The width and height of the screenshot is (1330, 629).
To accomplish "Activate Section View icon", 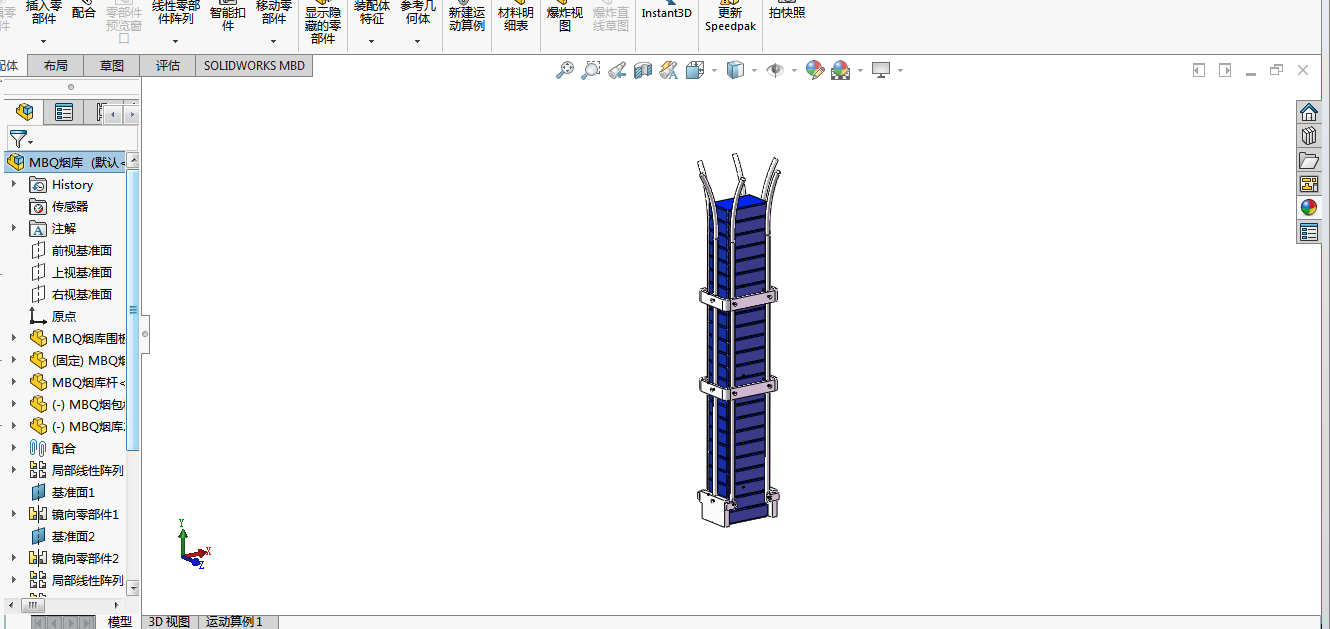I will point(643,70).
